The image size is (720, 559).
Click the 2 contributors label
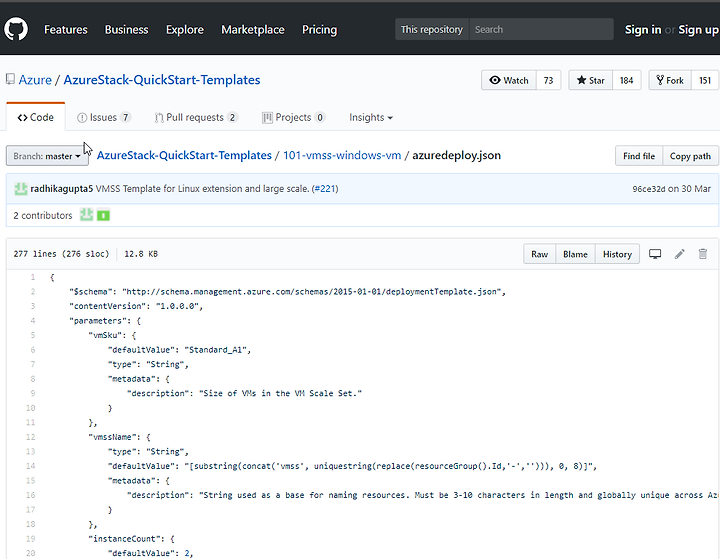pyautogui.click(x=43, y=215)
